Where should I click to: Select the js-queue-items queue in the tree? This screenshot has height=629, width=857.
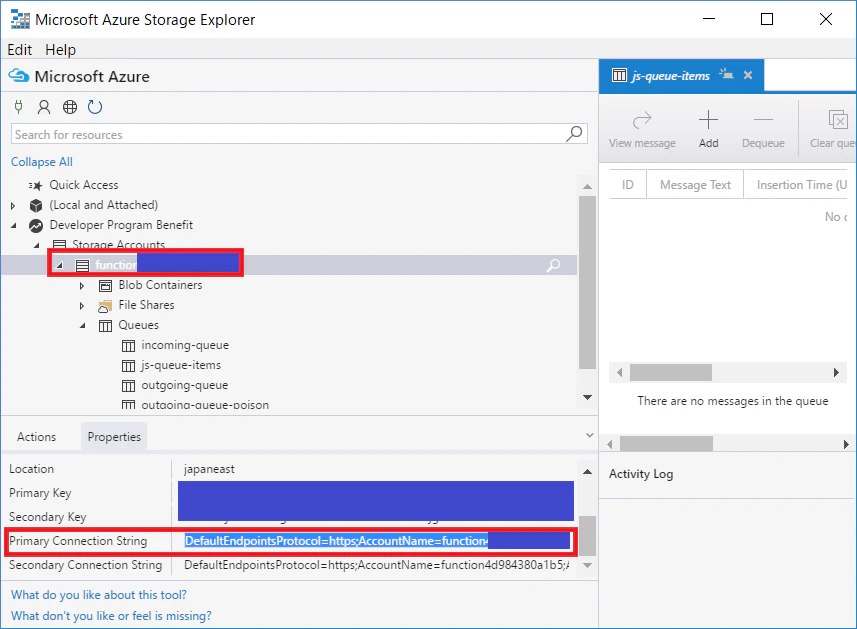pyautogui.click(x=181, y=365)
